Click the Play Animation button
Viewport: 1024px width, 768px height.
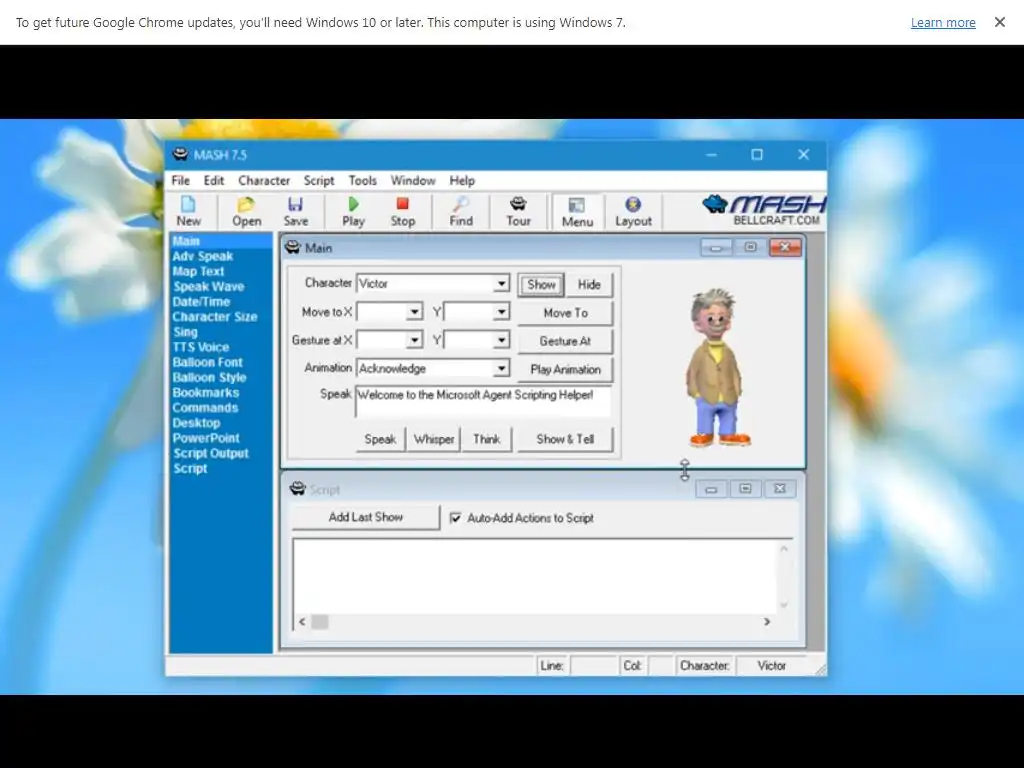(x=566, y=370)
